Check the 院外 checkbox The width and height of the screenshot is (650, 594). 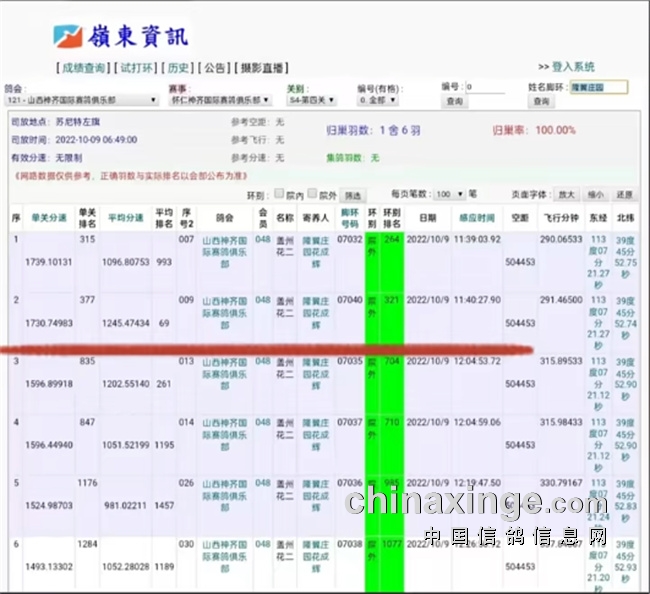pos(312,194)
